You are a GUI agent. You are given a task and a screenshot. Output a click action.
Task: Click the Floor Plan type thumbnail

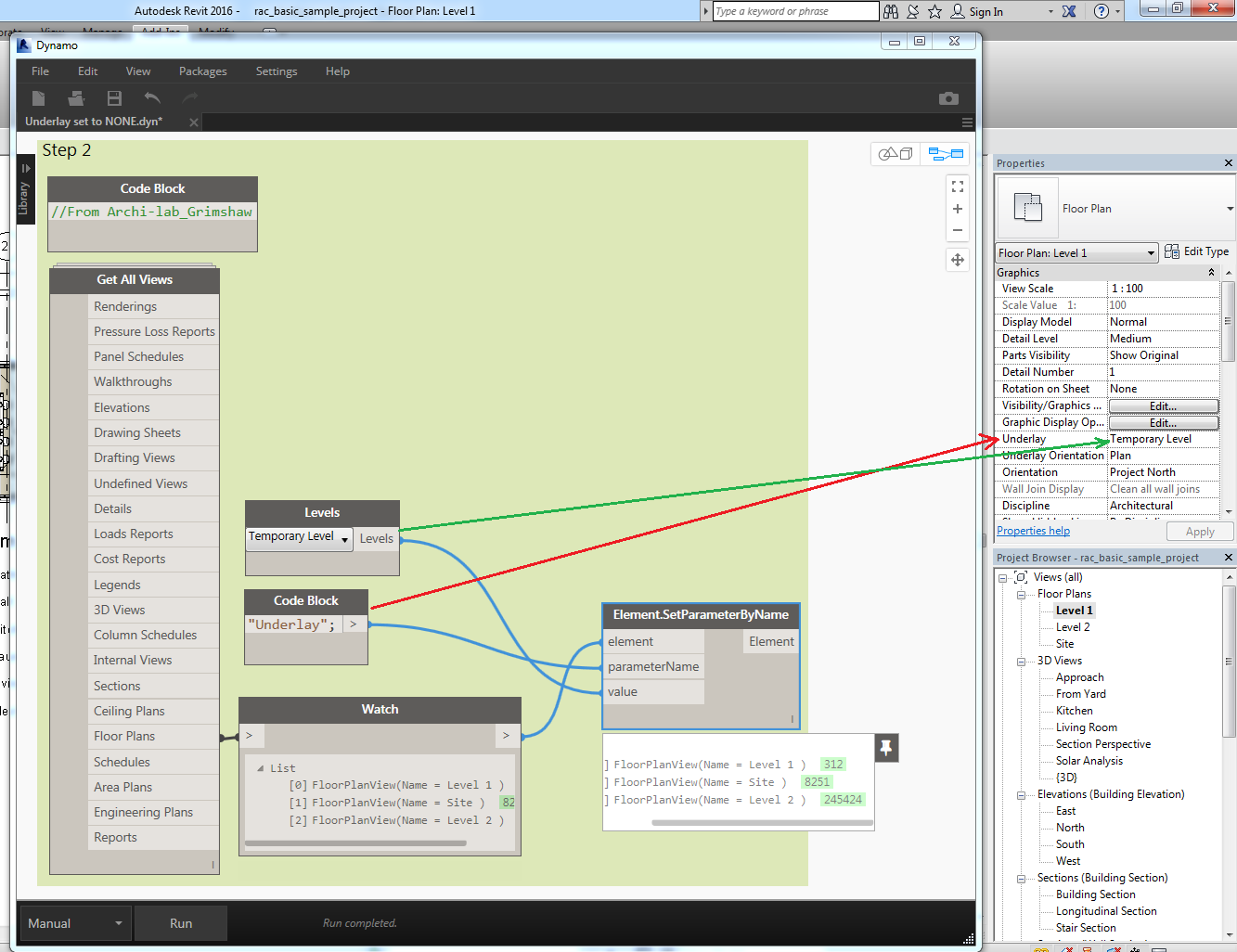1027,207
